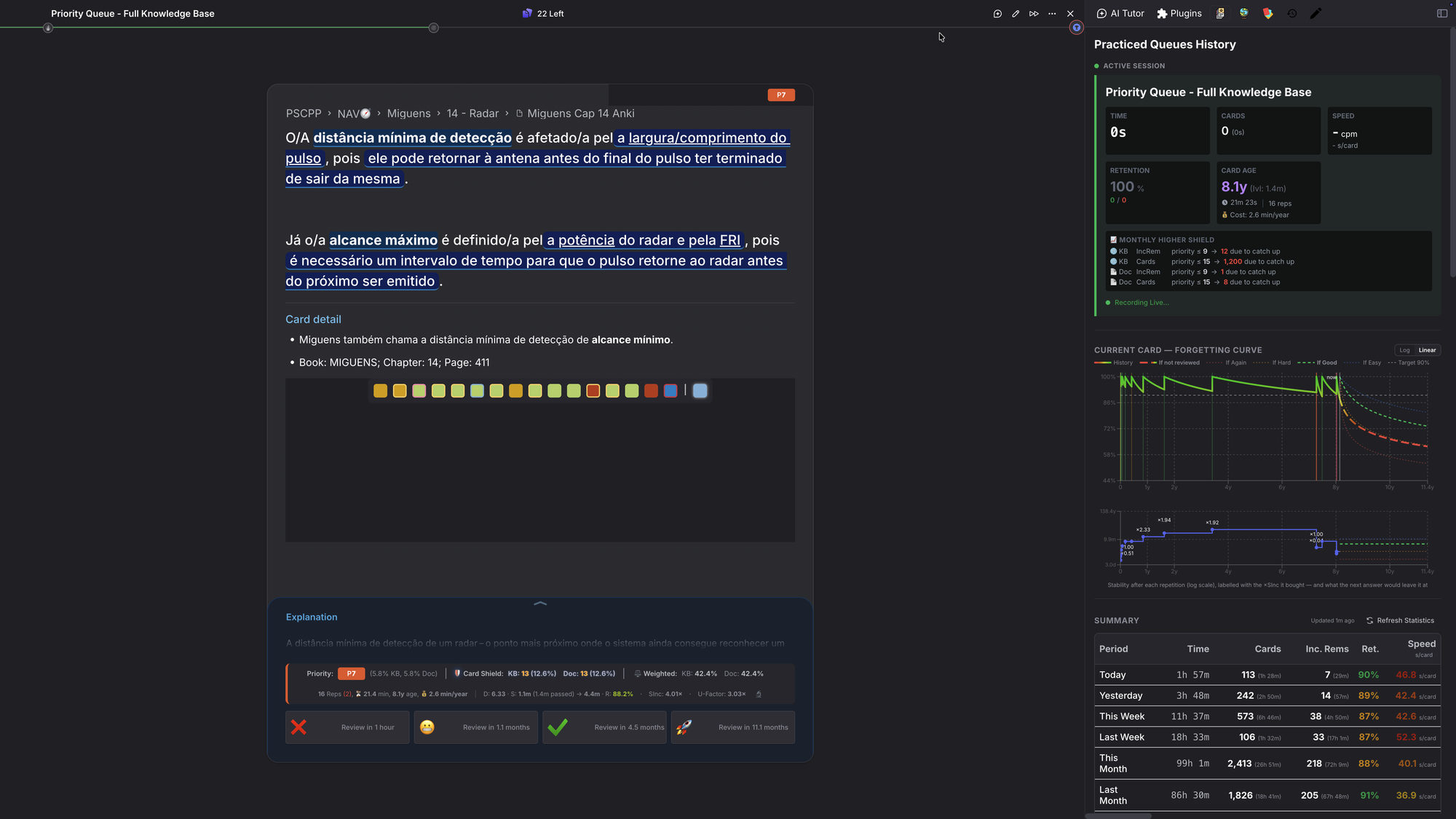Click the Recording Live status text
The image size is (1456, 819).
coord(1142,303)
